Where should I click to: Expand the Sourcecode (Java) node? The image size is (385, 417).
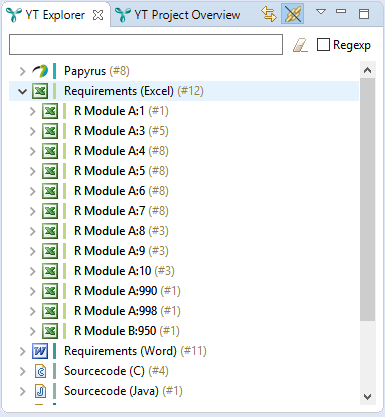click(x=22, y=391)
